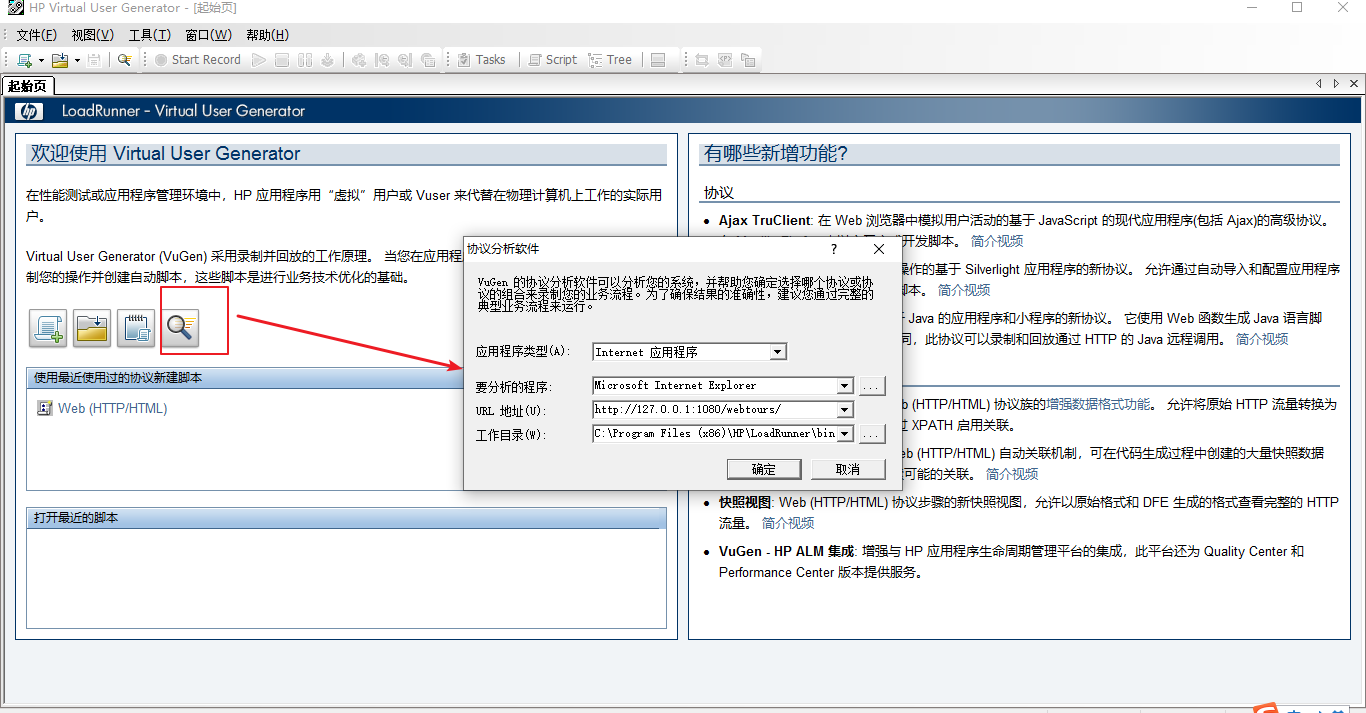Viewport: 1366px width, 713px height.
Task: Click the large Protocol Advisor magnifier icon
Action: pos(181,328)
